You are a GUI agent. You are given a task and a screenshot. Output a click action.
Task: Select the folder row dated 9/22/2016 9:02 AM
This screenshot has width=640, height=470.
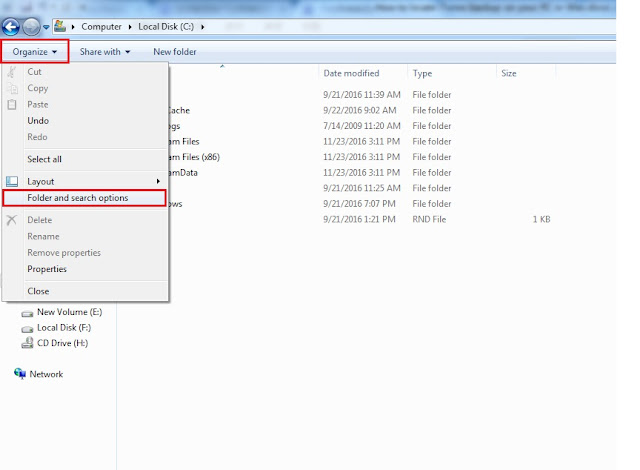[361, 110]
